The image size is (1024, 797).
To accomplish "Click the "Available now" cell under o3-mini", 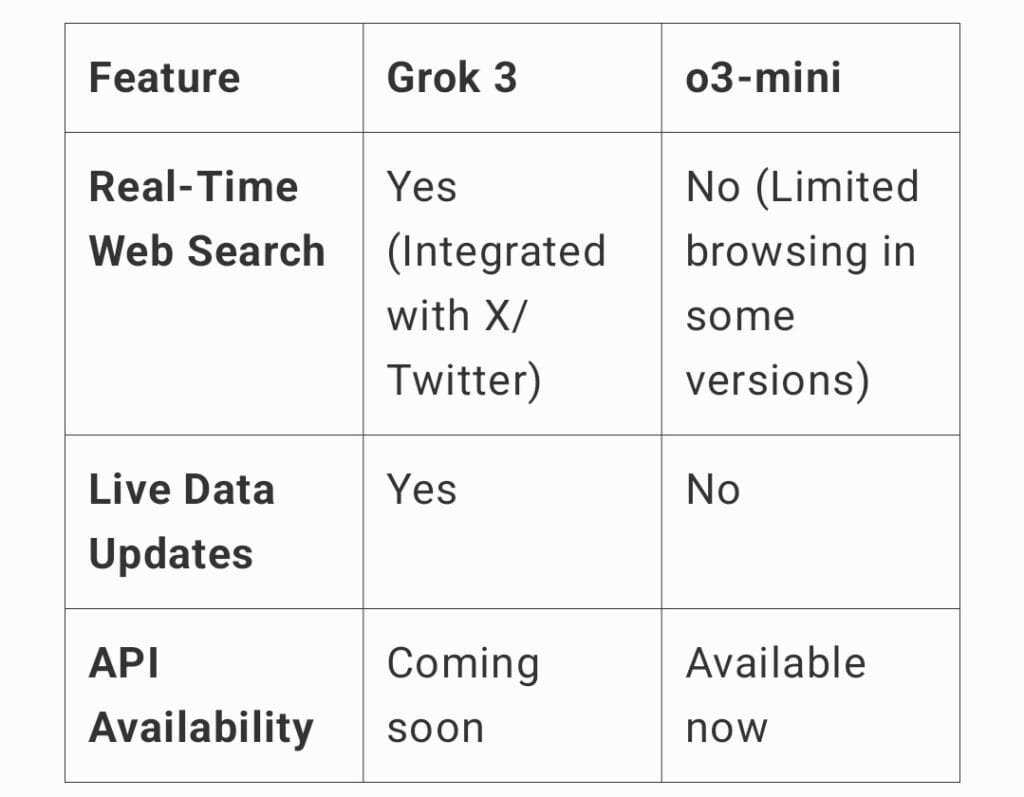I will [776, 695].
